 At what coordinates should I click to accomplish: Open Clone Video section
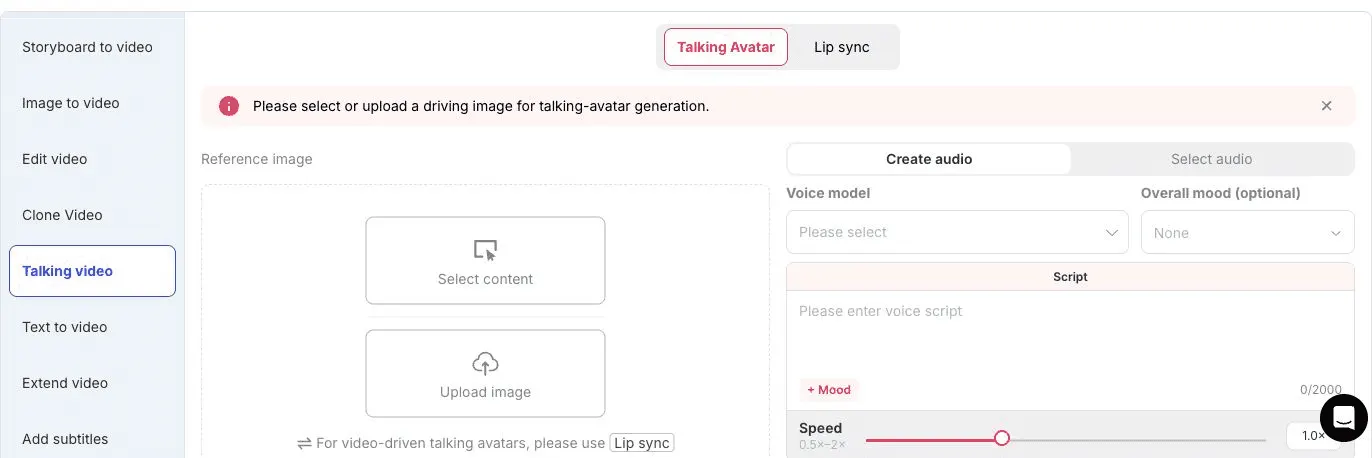click(92, 215)
